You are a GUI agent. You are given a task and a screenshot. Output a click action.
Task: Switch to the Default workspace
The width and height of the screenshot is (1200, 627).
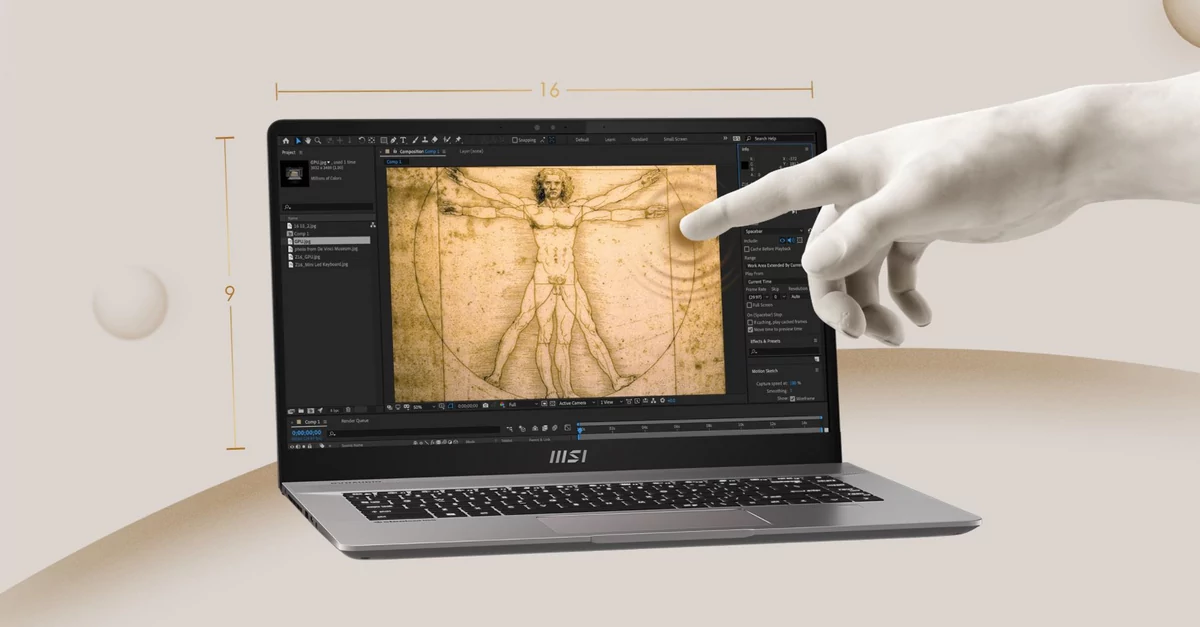[582, 139]
